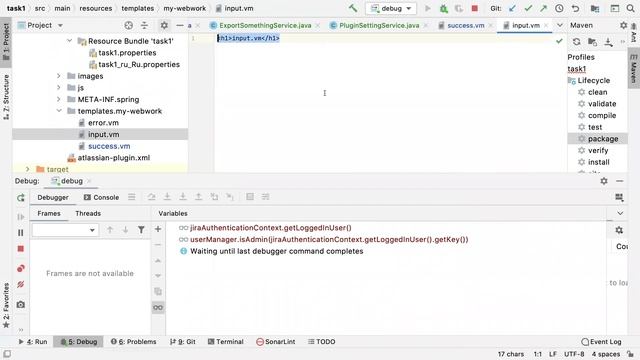Screen dimensions: 640x360
Task: Click Project panel settings gear
Action: 164,25
